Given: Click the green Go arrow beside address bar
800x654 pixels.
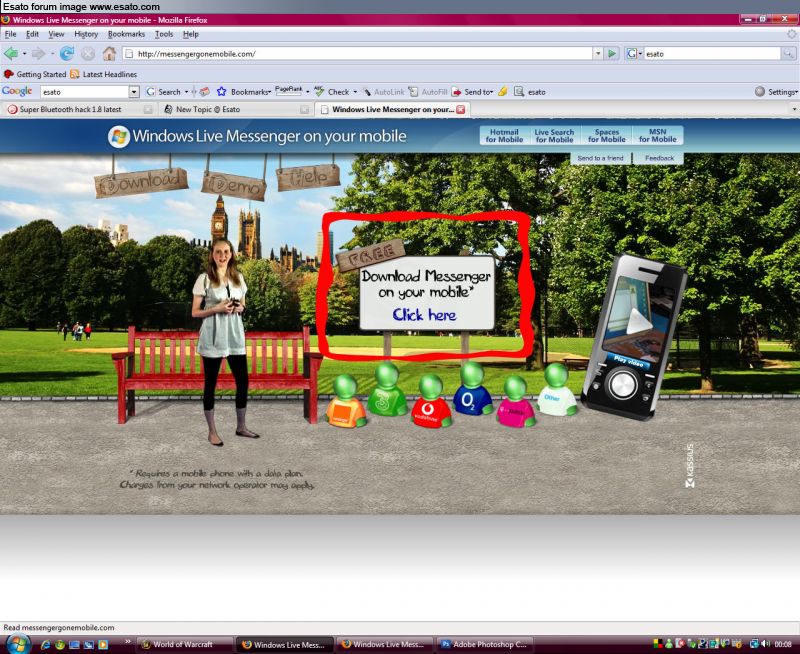Looking at the screenshot, I should 612,54.
